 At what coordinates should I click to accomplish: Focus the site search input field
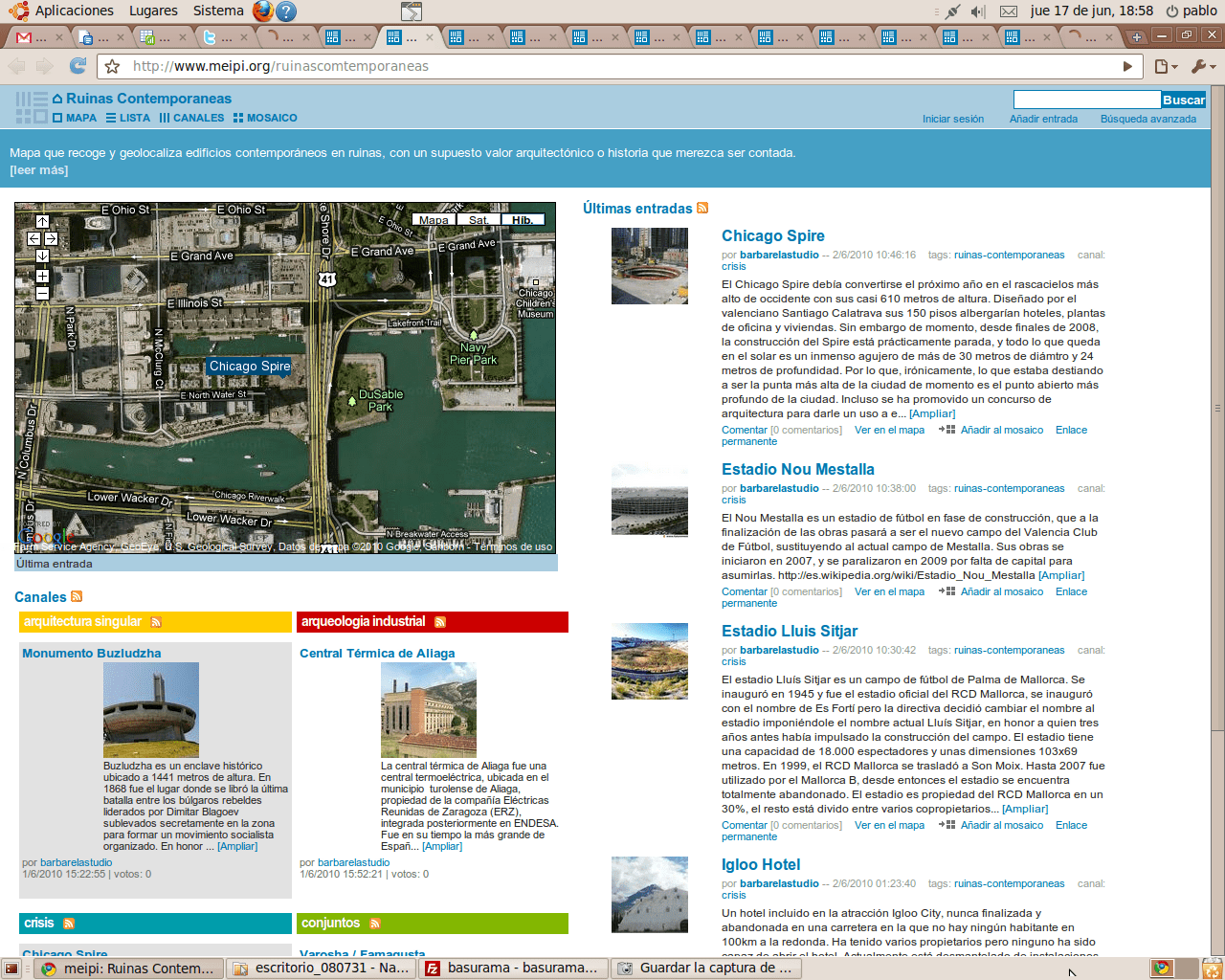click(x=1087, y=100)
